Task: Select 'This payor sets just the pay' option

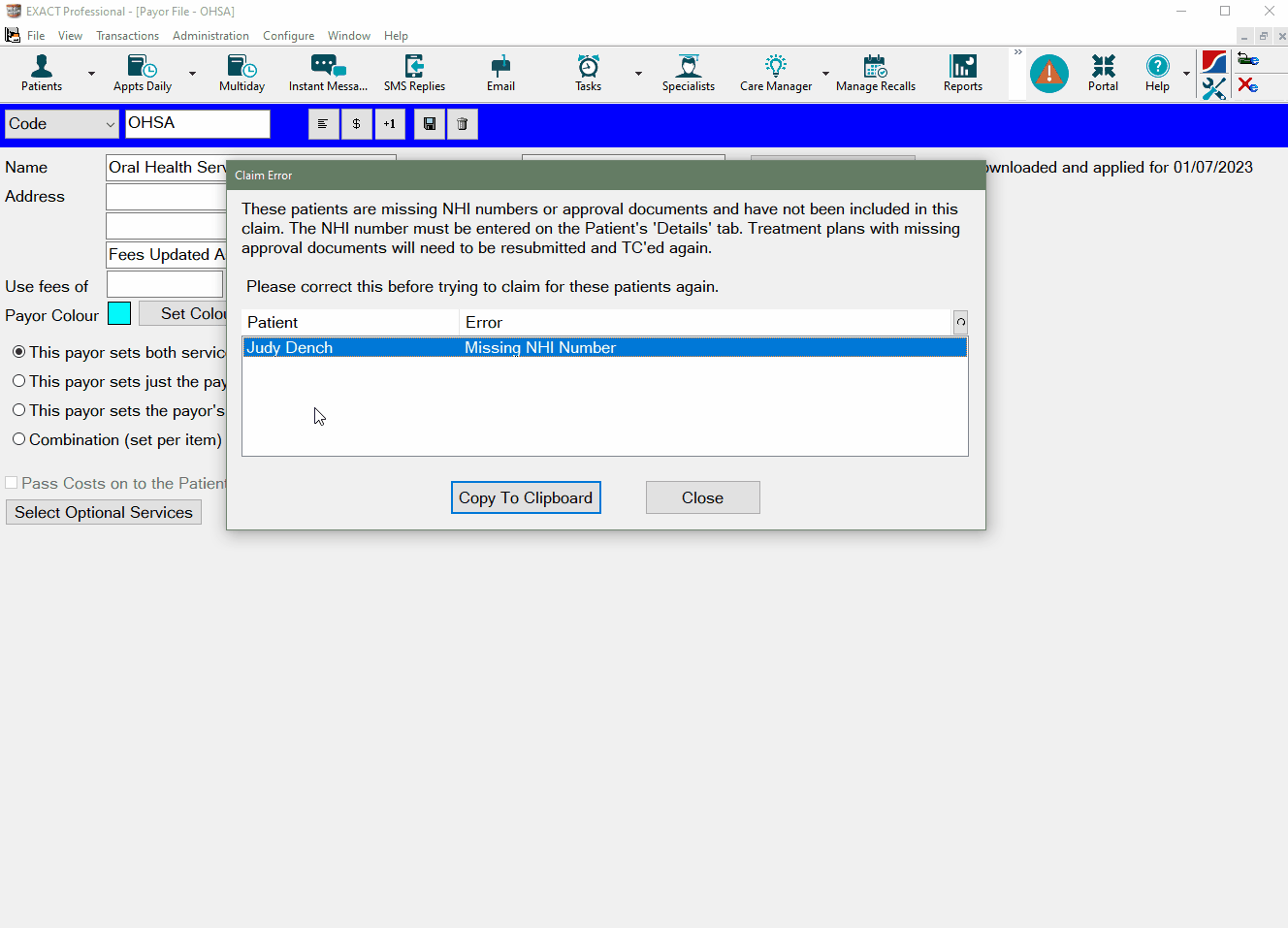Action: click(x=18, y=380)
